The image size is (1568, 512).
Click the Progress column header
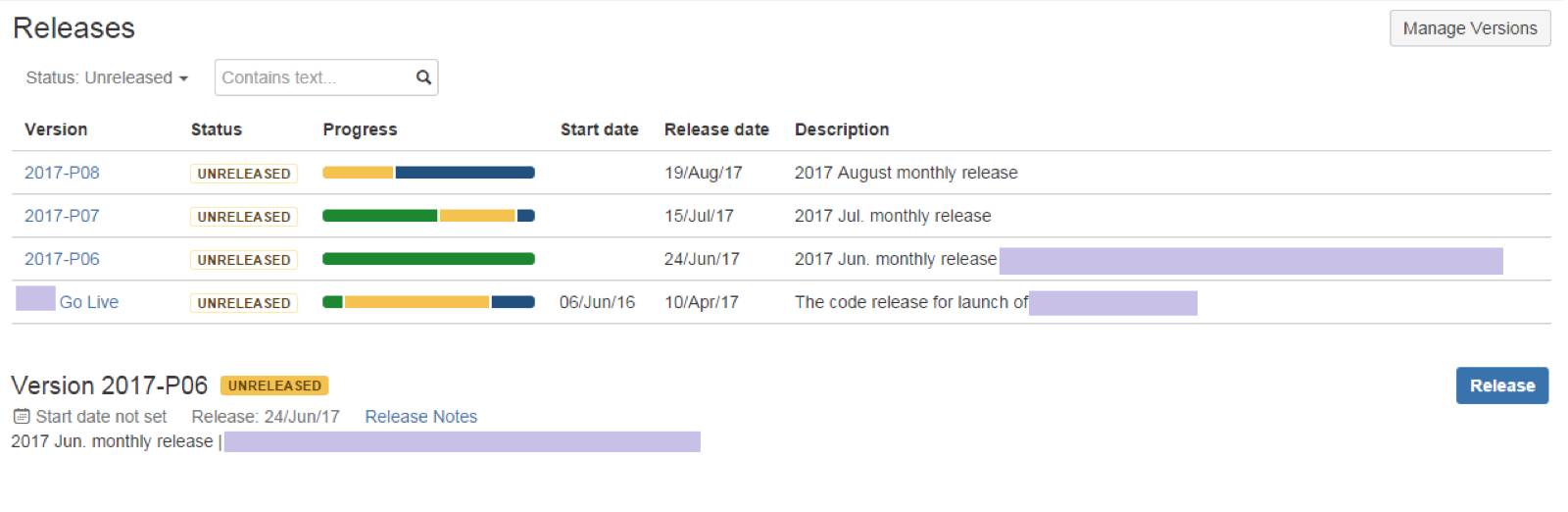point(360,129)
